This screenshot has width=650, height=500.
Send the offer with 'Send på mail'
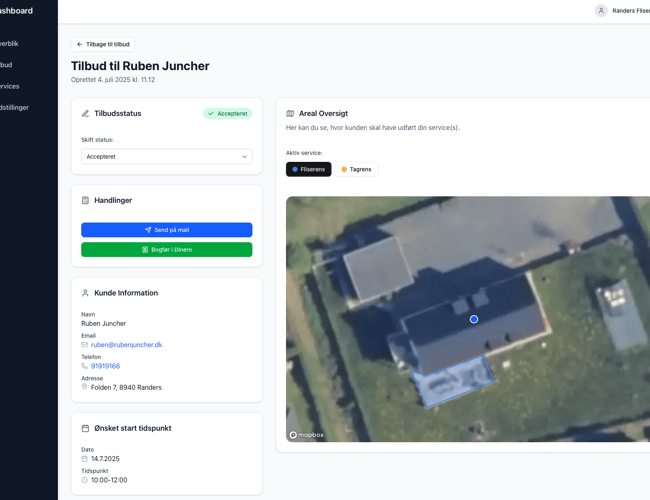coord(167,230)
